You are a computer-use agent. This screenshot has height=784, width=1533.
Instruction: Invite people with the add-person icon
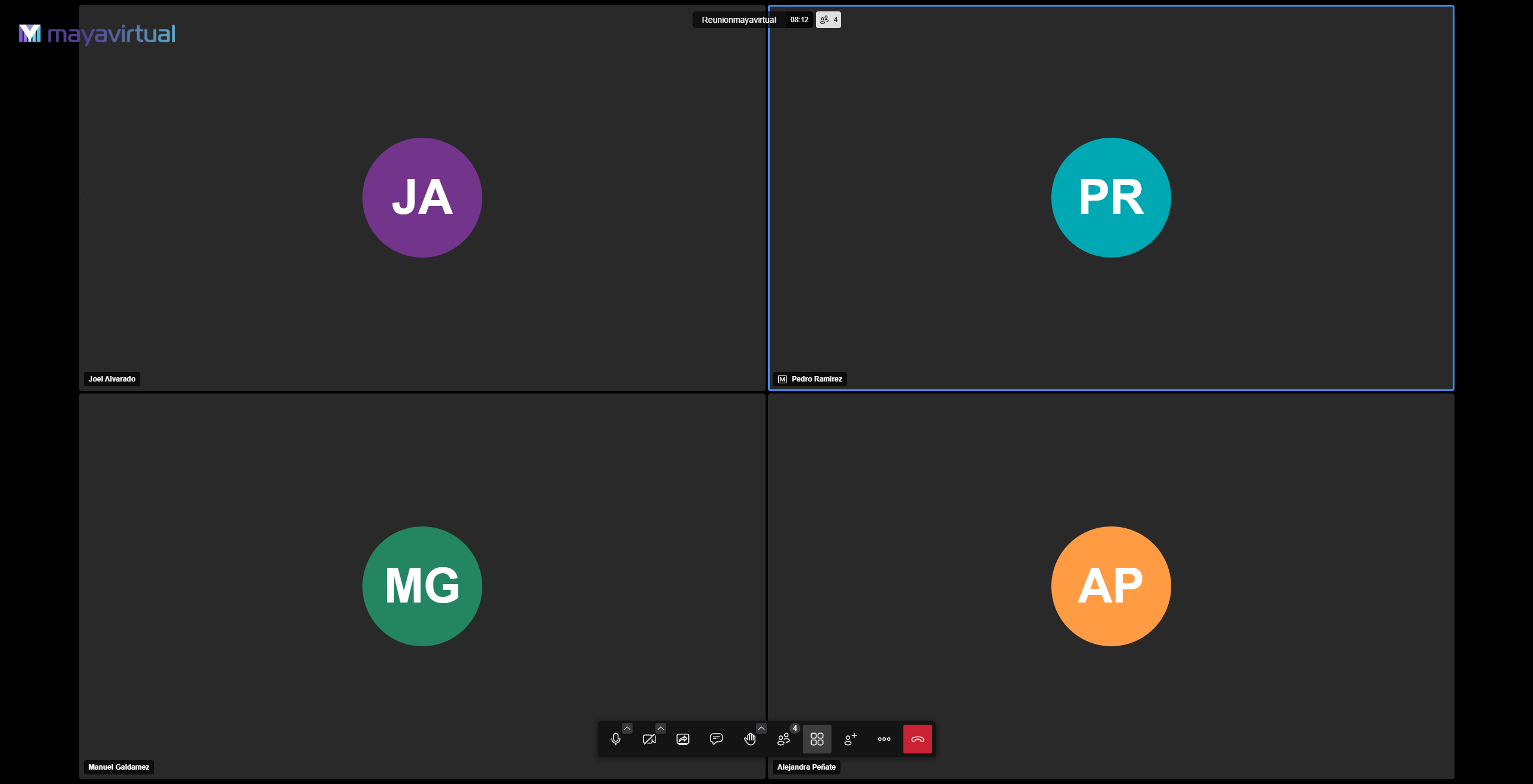851,739
